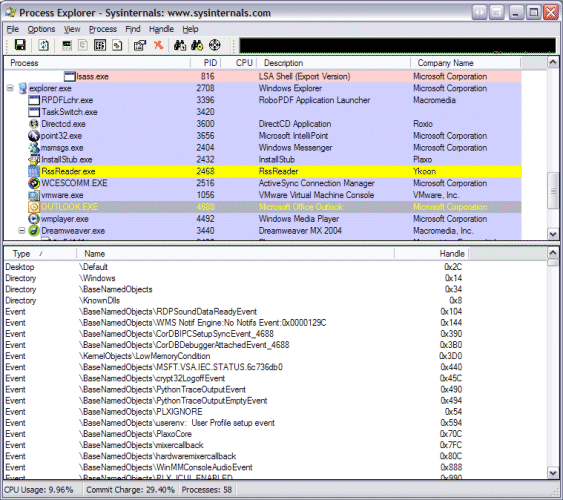Click the Refresh Now toolbar icon
Viewport: 563px width, 500px height.
pos(44,45)
